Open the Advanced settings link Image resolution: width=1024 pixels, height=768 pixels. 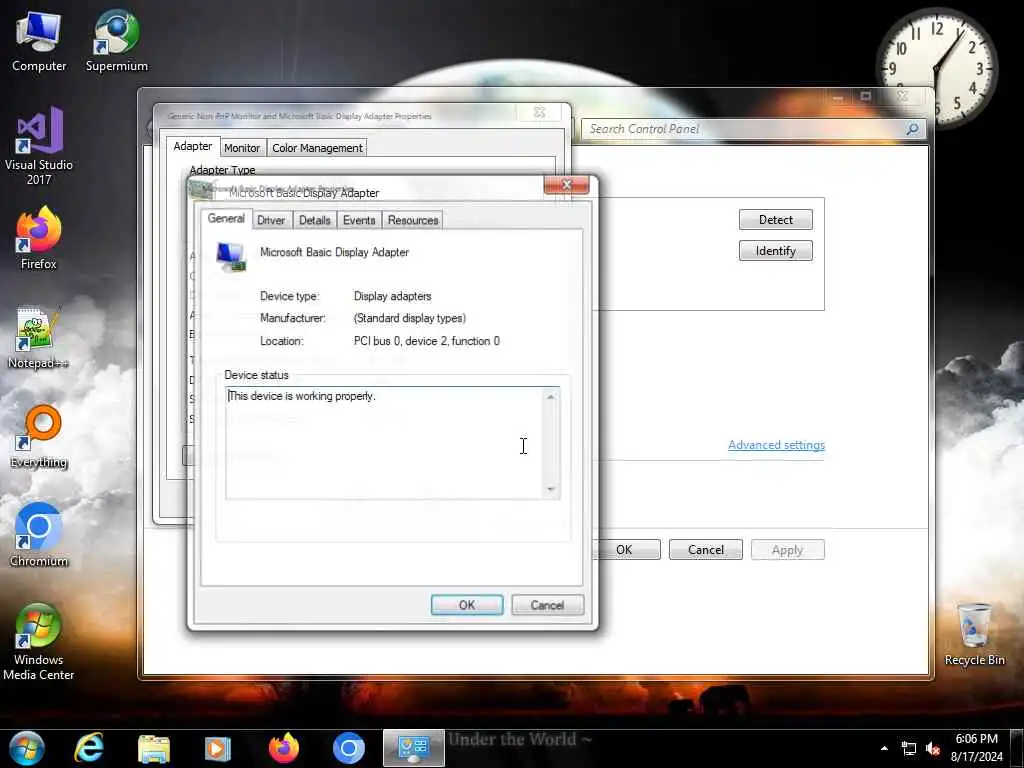point(776,445)
